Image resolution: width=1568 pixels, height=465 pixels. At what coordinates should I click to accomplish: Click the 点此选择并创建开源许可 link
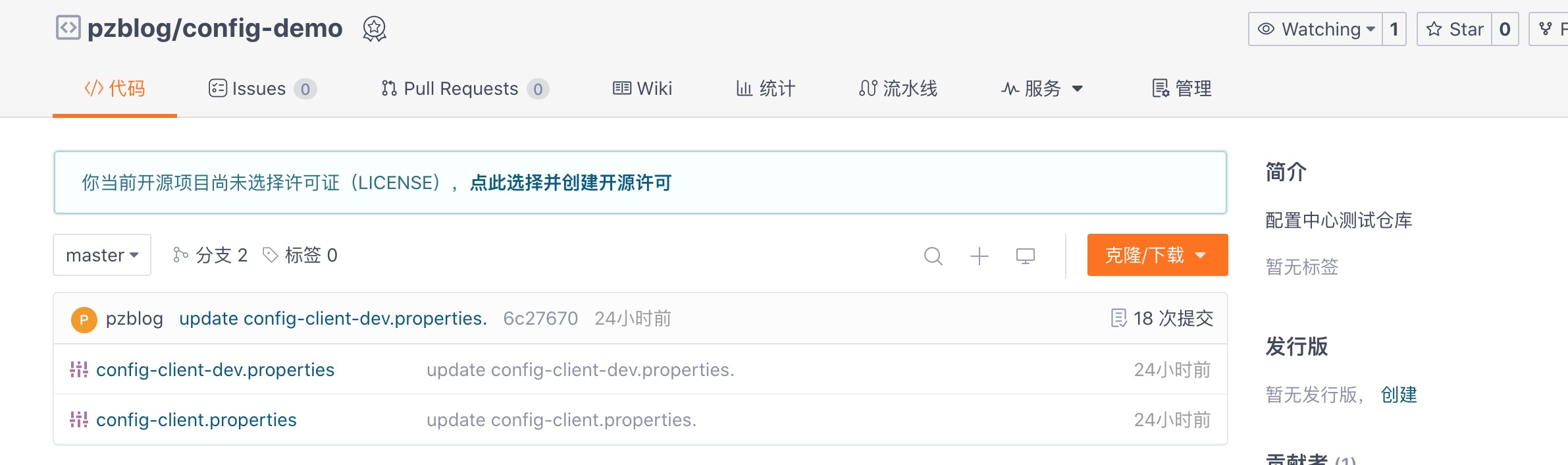click(x=571, y=183)
